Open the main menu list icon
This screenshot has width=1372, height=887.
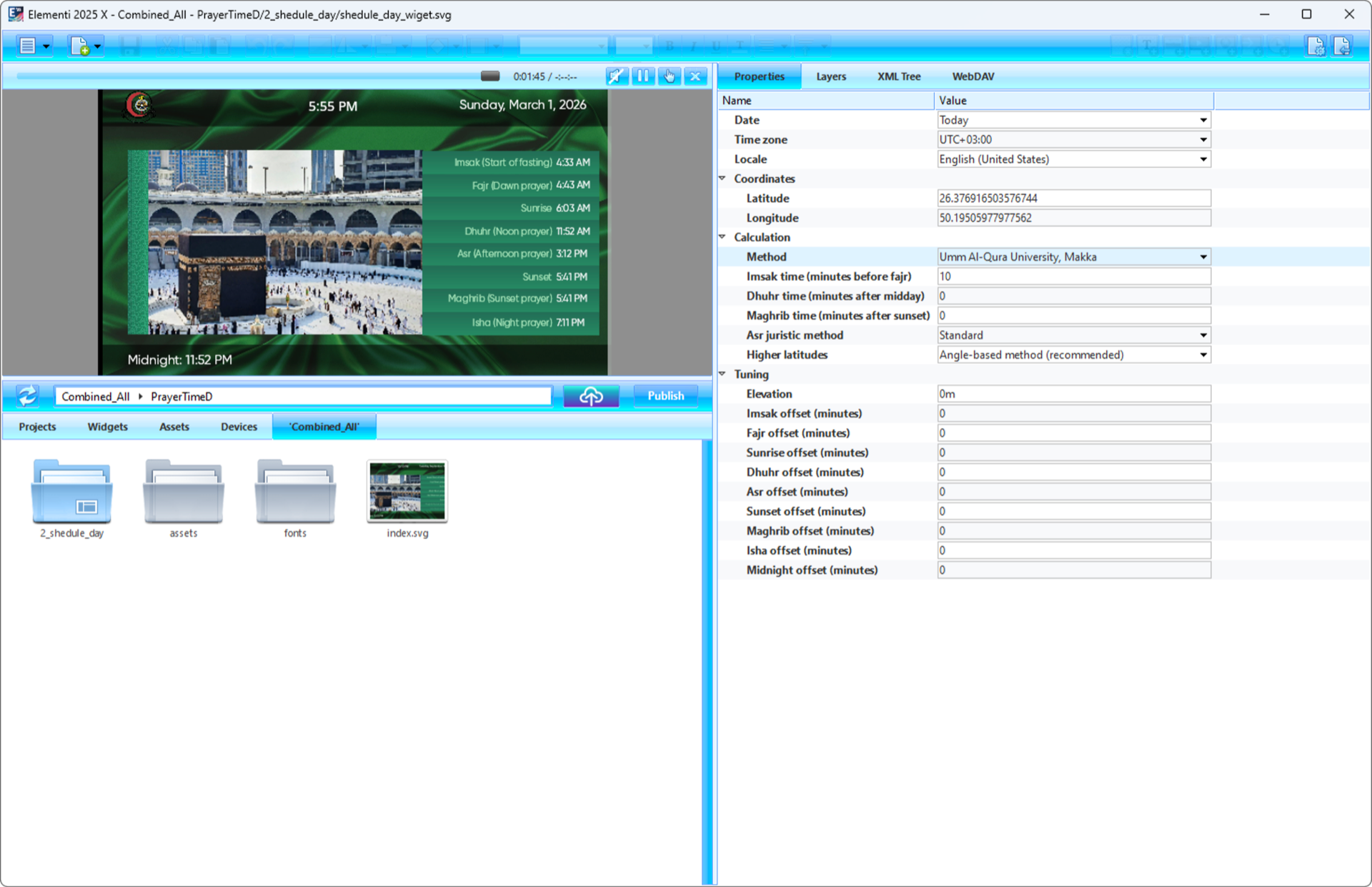click(x=28, y=46)
